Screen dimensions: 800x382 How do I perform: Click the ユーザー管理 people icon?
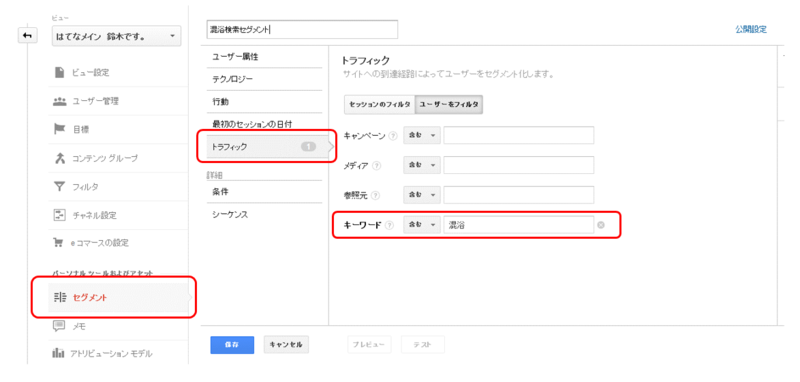click(59, 101)
